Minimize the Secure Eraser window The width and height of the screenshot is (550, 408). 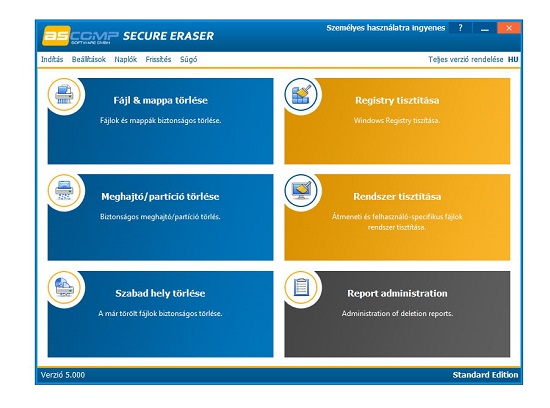pyautogui.click(x=484, y=28)
